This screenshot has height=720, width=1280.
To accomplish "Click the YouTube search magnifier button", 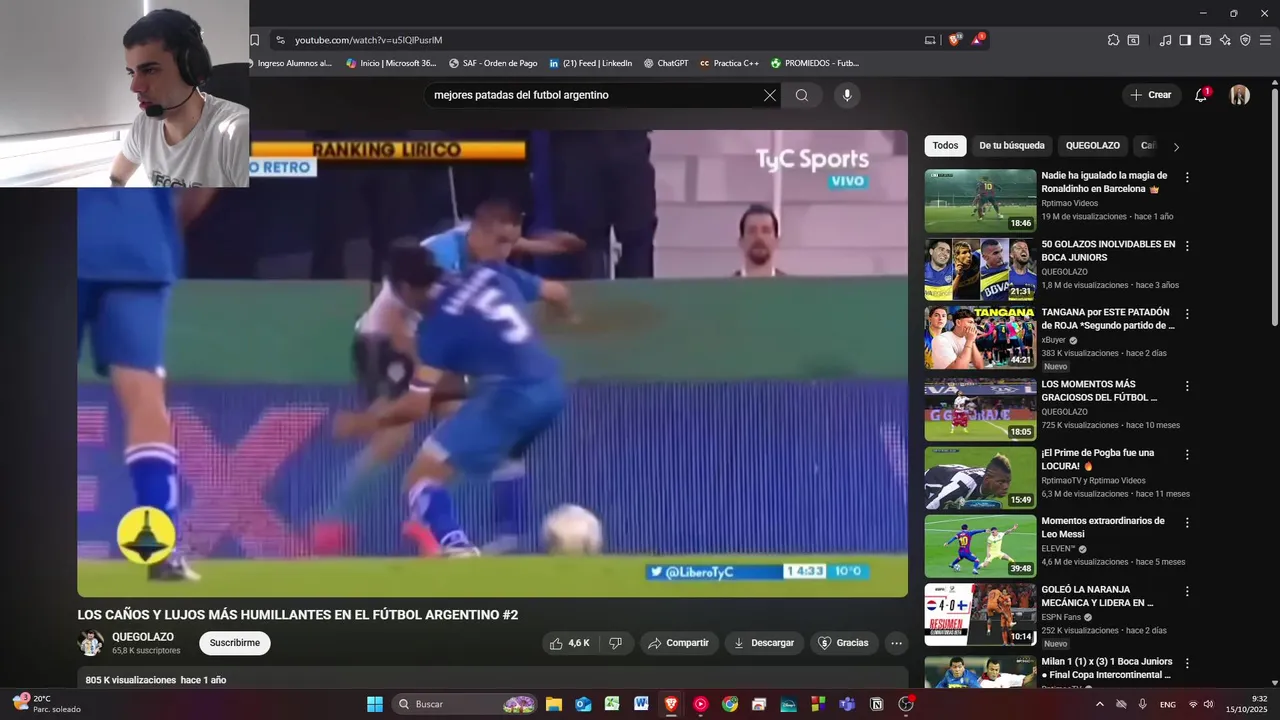I will click(x=802, y=95).
